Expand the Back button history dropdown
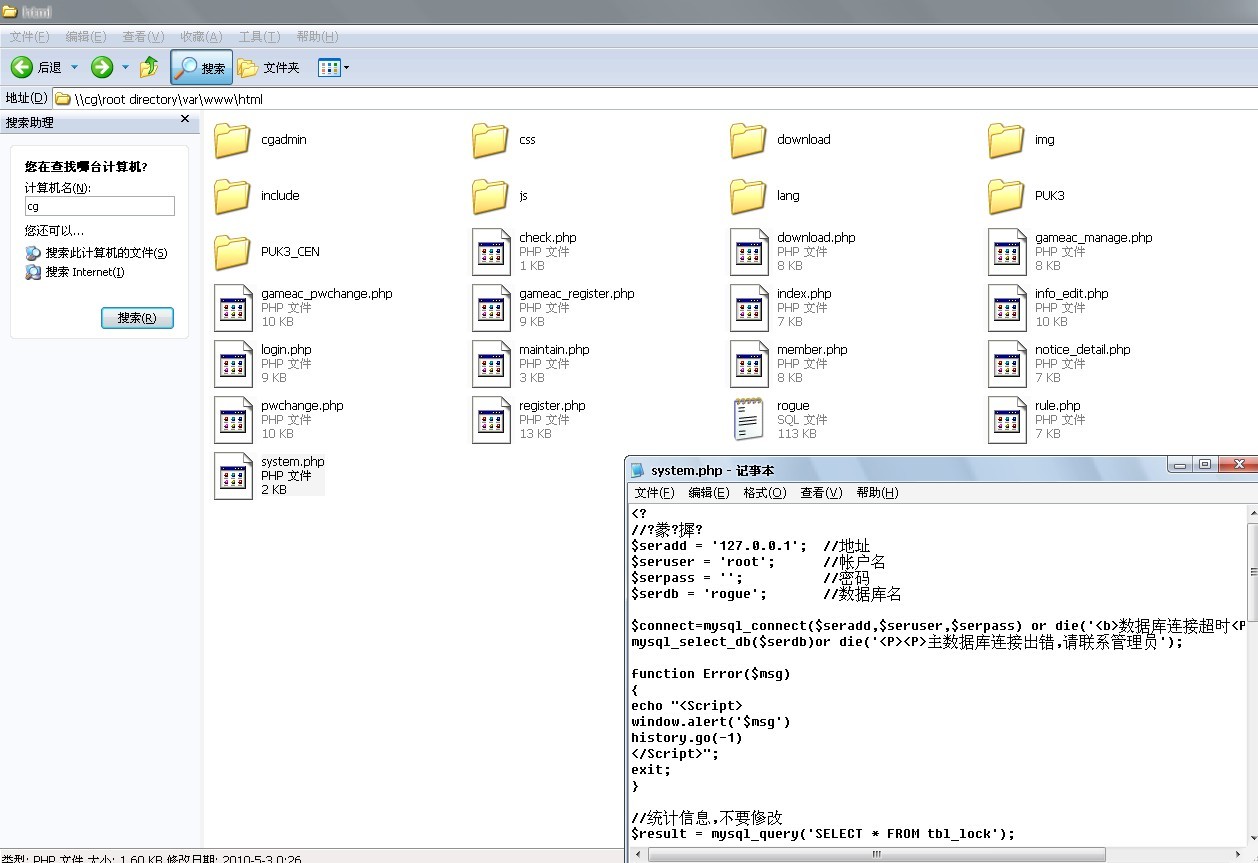The image size is (1258, 863). [74, 67]
